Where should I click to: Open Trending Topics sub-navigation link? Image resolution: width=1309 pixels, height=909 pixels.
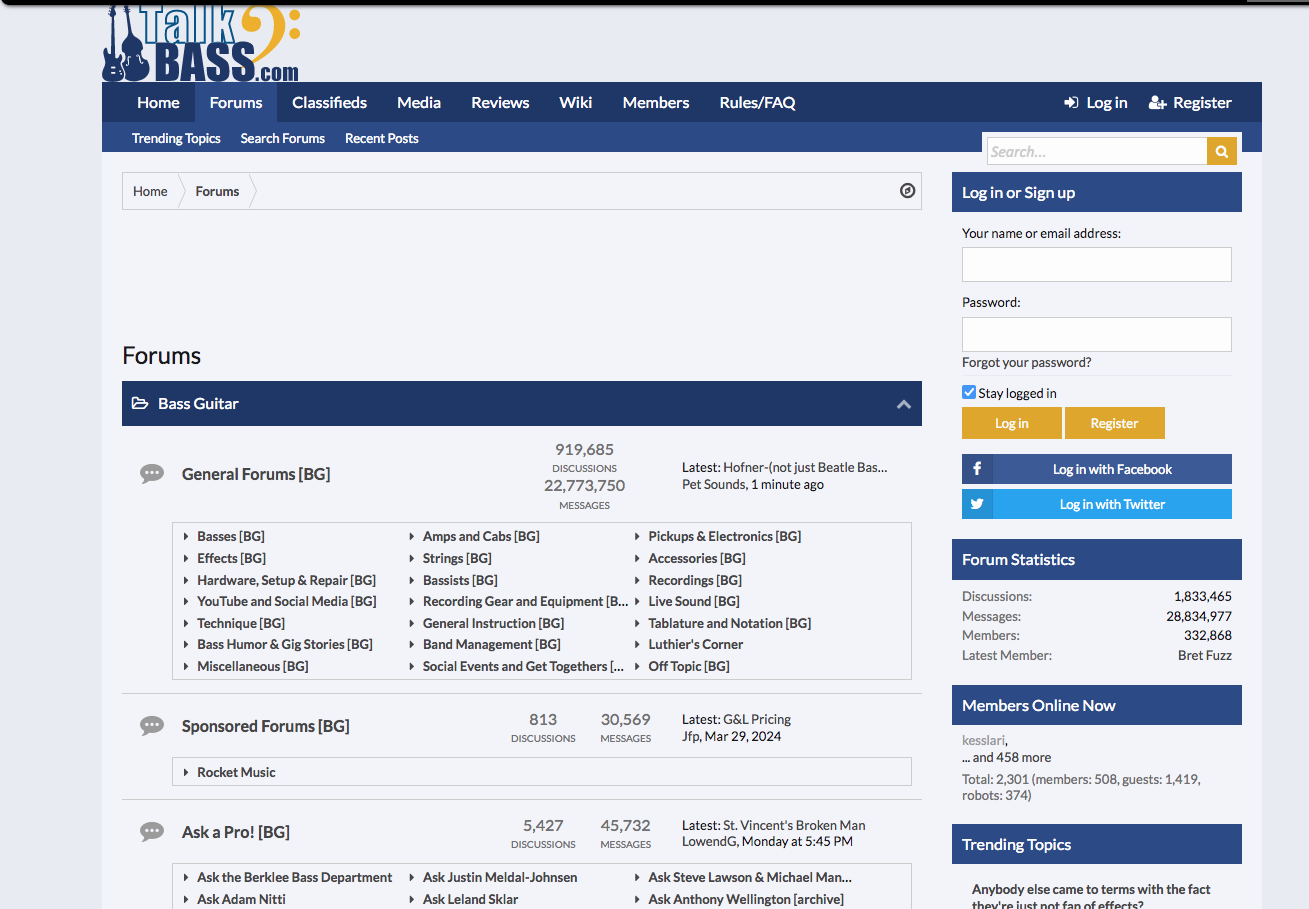(x=176, y=138)
